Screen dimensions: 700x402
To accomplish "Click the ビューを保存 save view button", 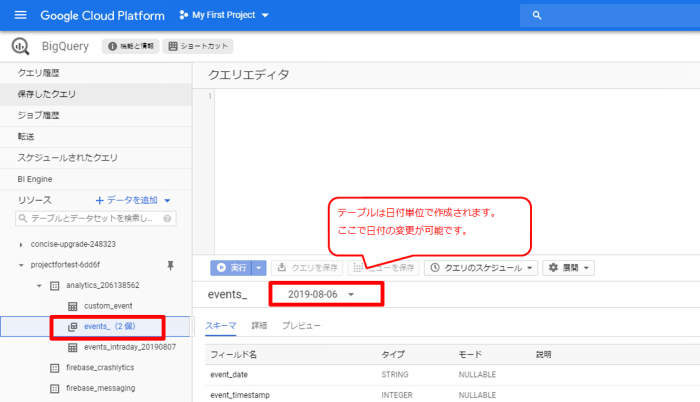I will [383, 268].
